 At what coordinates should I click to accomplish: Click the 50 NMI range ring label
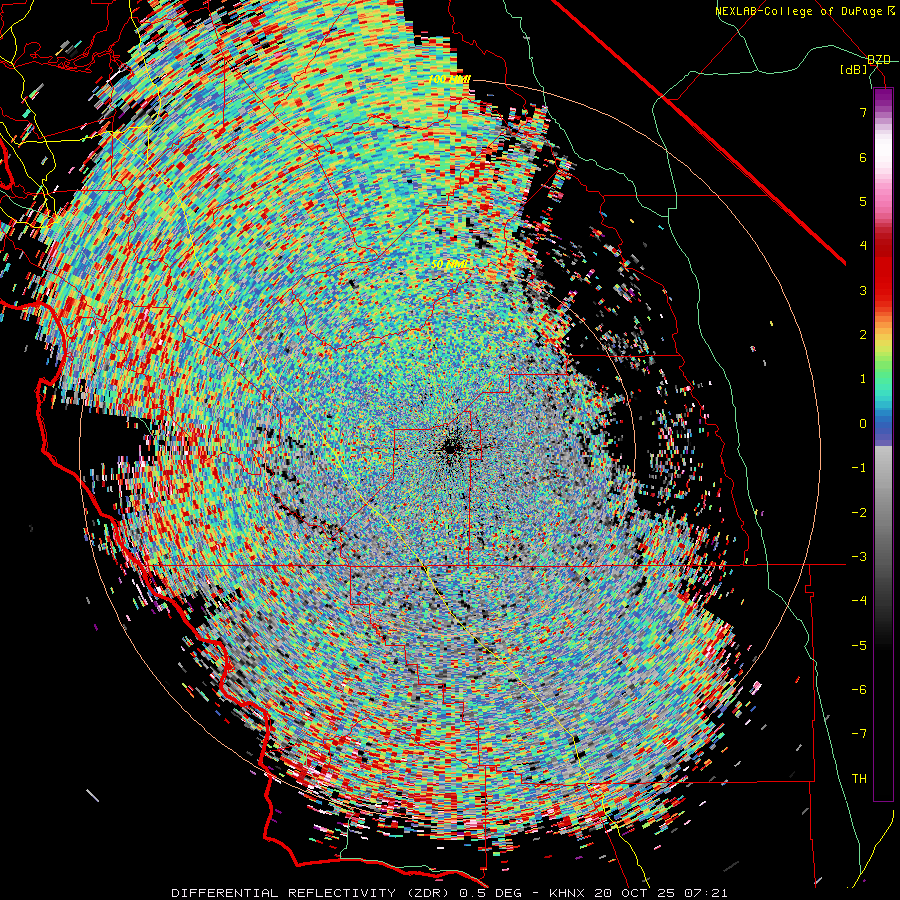point(451,265)
